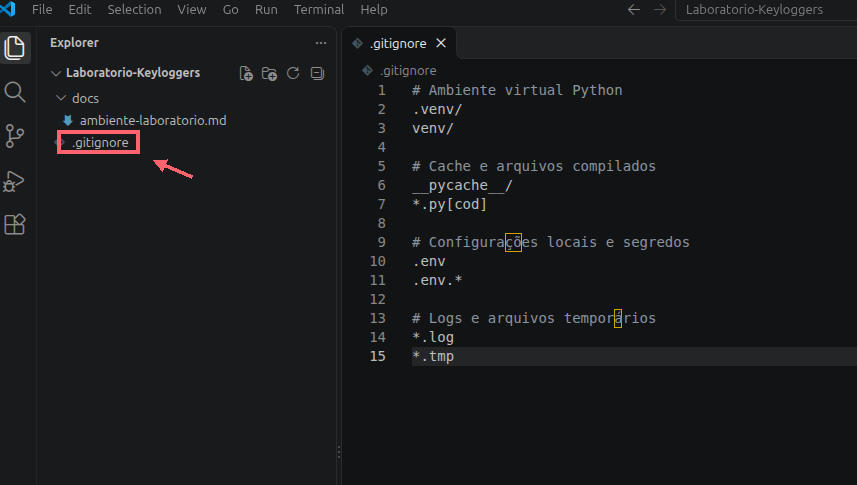Click line number 15 in the gutter

378,356
